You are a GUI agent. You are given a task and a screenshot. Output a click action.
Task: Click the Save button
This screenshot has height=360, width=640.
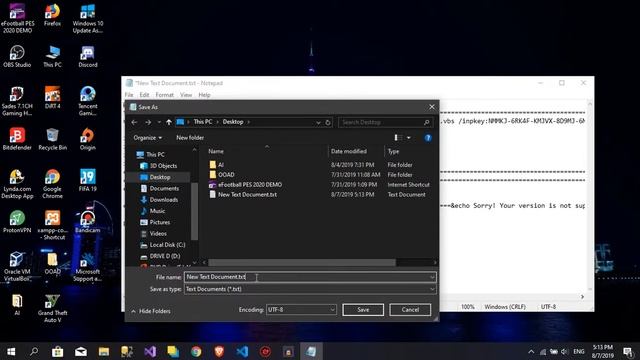(363, 310)
